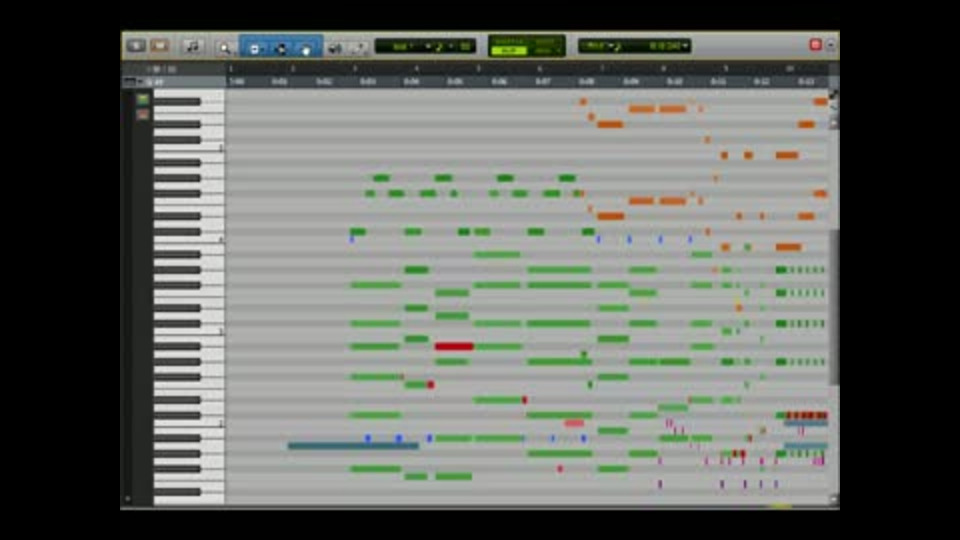The height and width of the screenshot is (540, 960).
Task: Click the scroll-down arrow at the bottom right corner
Action: point(833,499)
